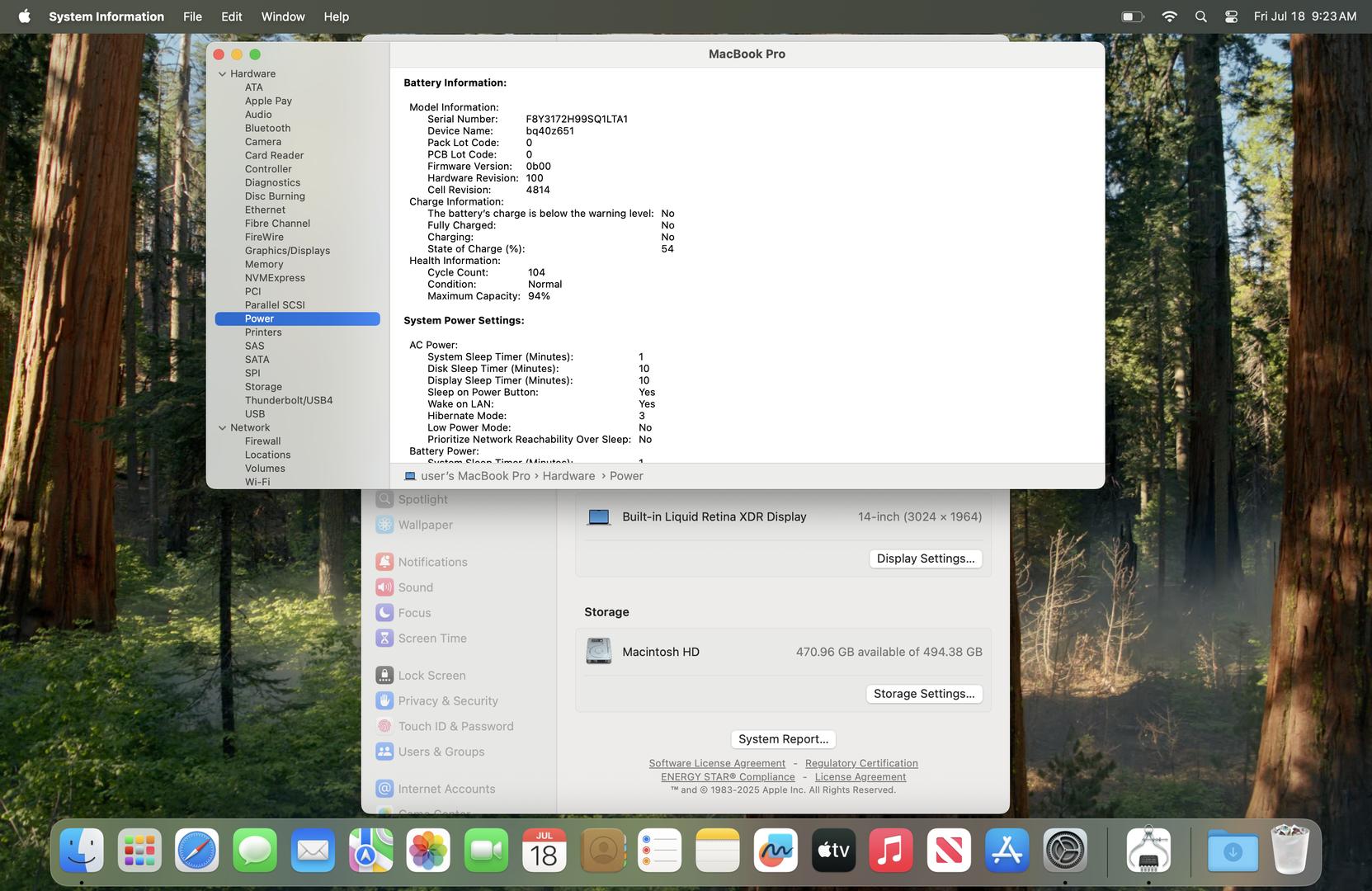The width and height of the screenshot is (1372, 891).
Task: Click the Macintosh HD drive icon
Action: tap(599, 651)
